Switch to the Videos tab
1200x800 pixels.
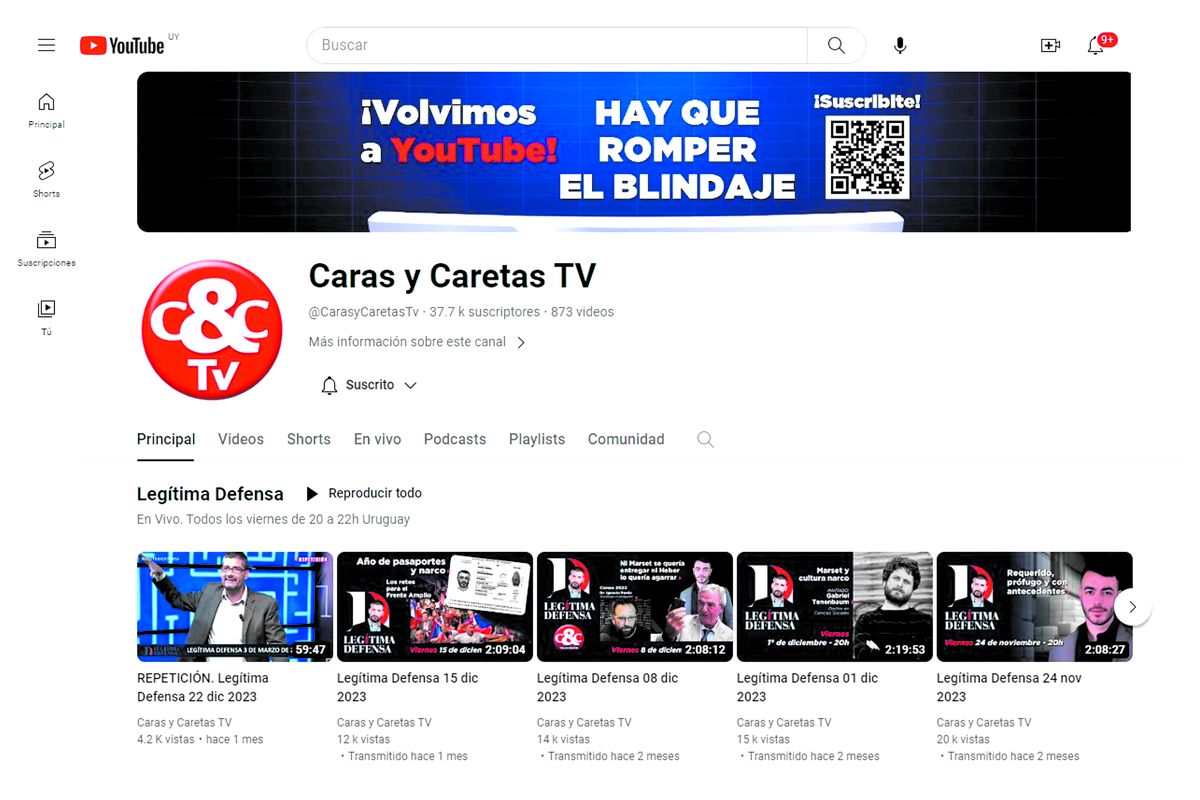click(241, 439)
